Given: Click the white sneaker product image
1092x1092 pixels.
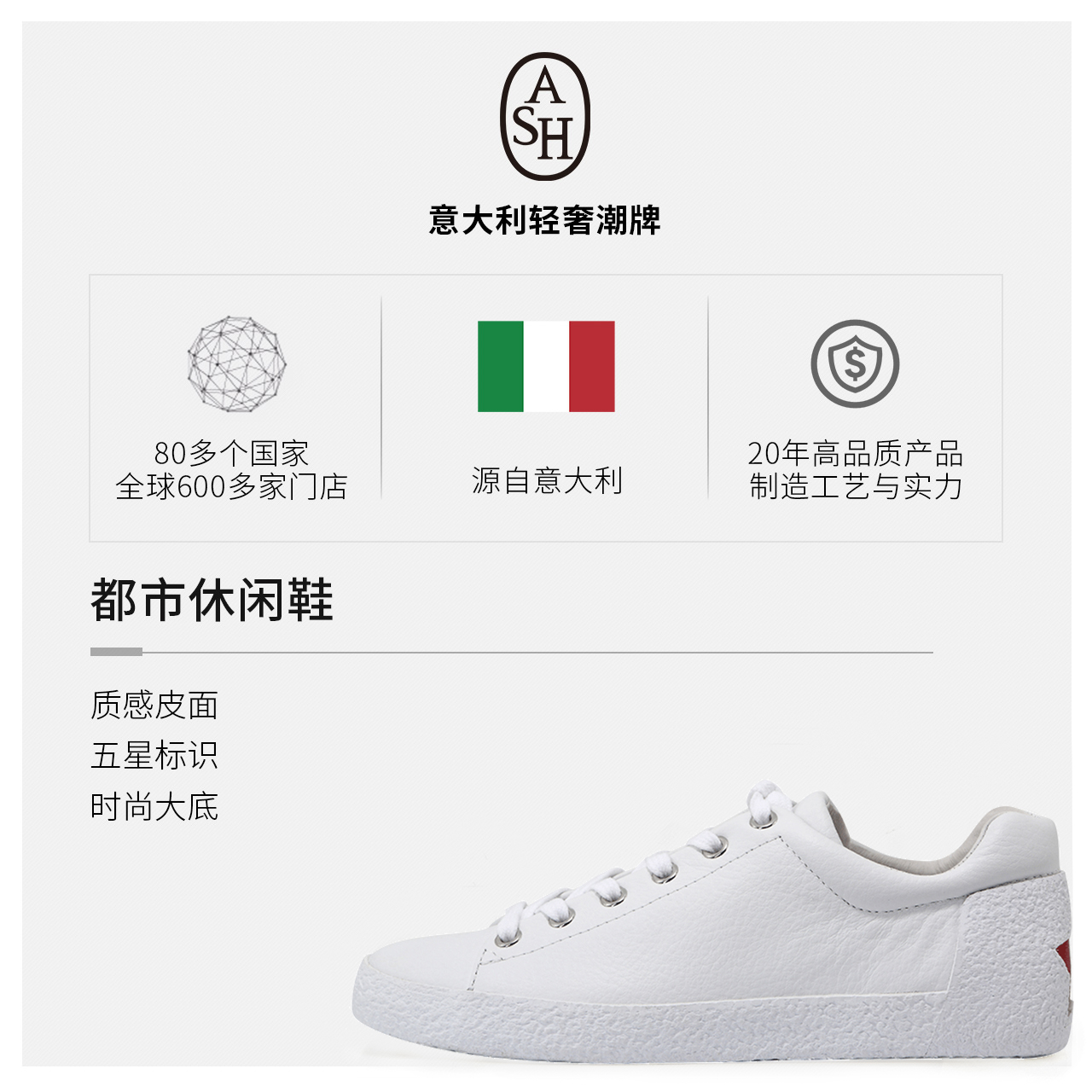Looking at the screenshot, I should [x=712, y=926].
